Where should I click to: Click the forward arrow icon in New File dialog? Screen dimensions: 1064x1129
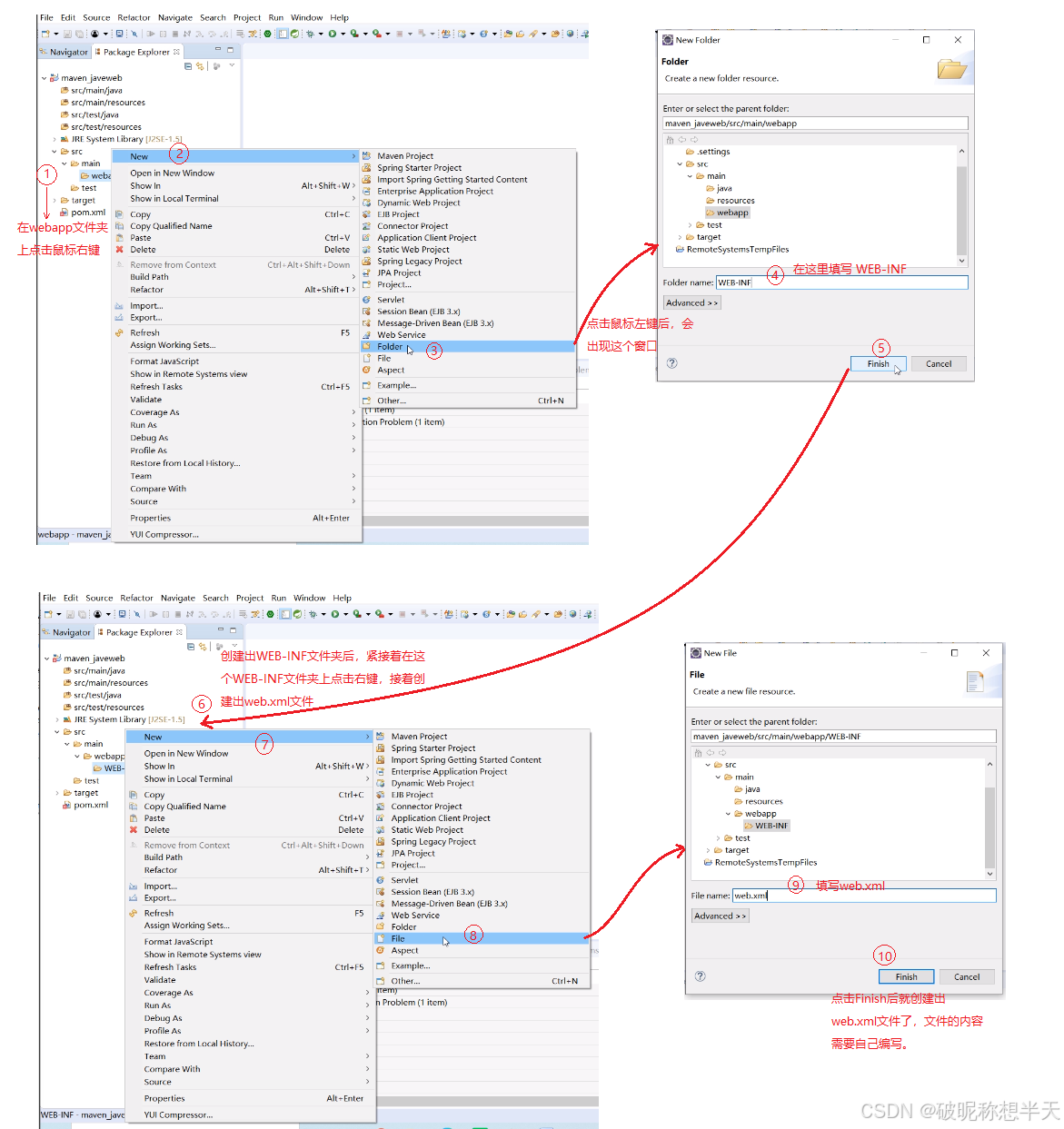[722, 753]
